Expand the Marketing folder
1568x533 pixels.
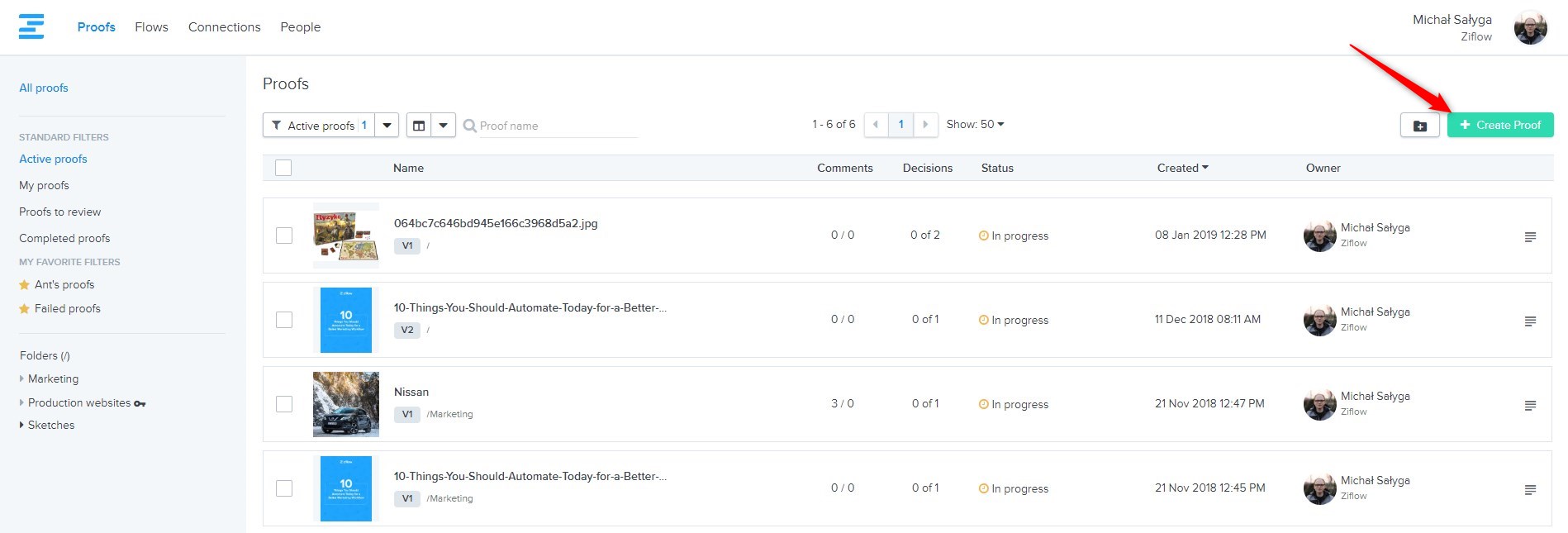[x=22, y=379]
